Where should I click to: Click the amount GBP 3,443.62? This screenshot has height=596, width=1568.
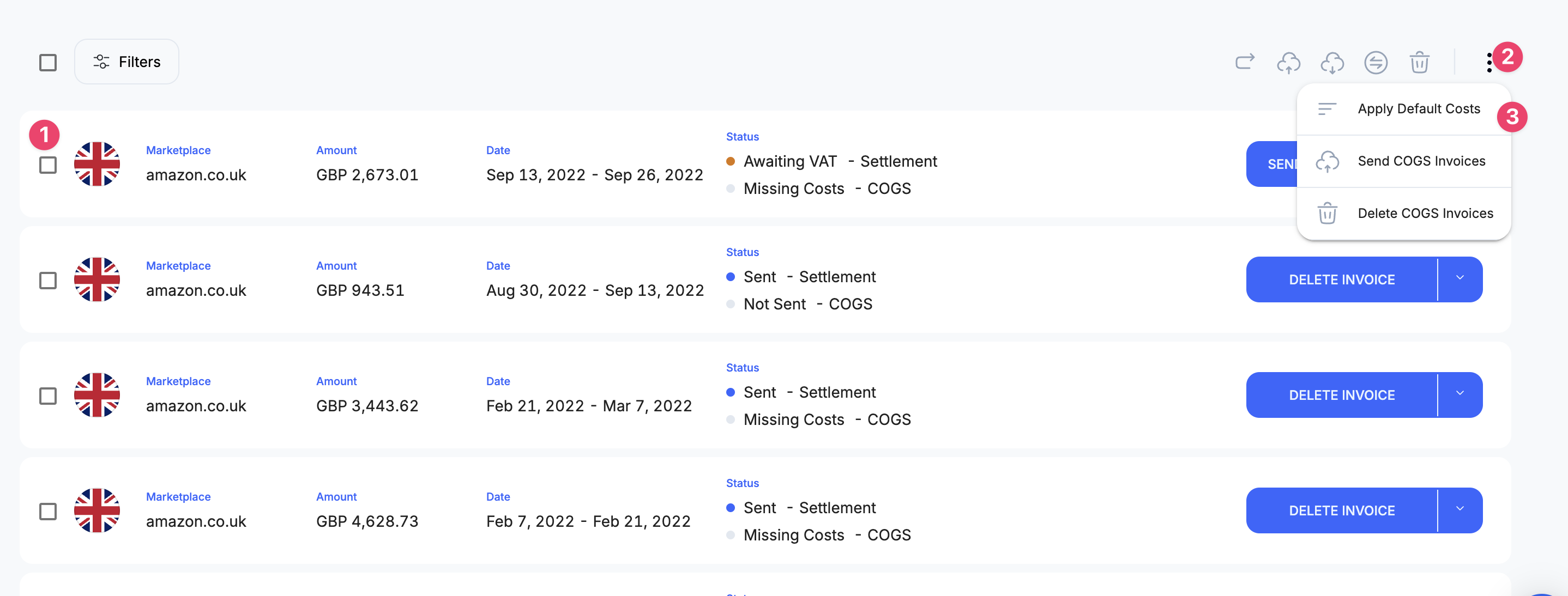pyautogui.click(x=367, y=406)
